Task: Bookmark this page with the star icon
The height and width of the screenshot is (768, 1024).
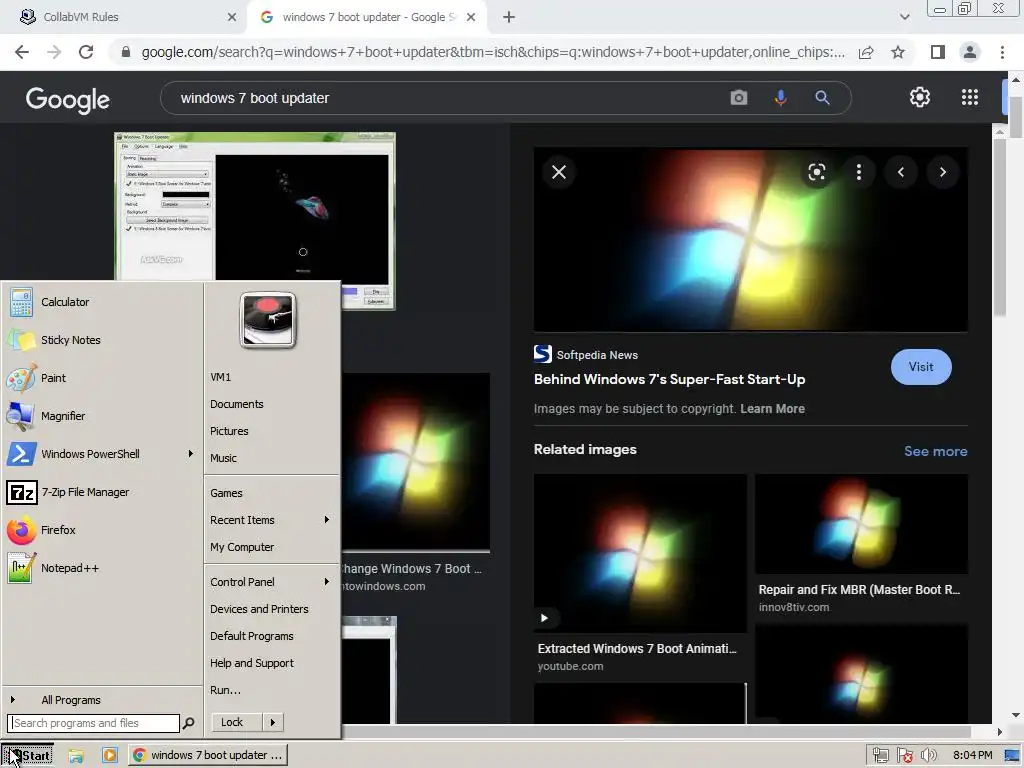Action: (x=898, y=52)
